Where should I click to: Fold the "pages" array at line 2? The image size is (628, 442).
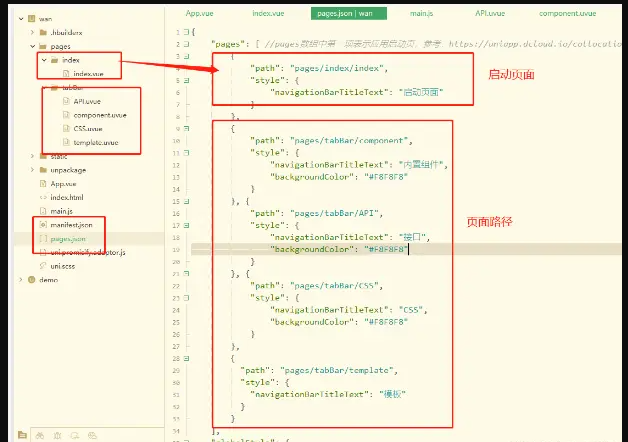pyautogui.click(x=187, y=44)
